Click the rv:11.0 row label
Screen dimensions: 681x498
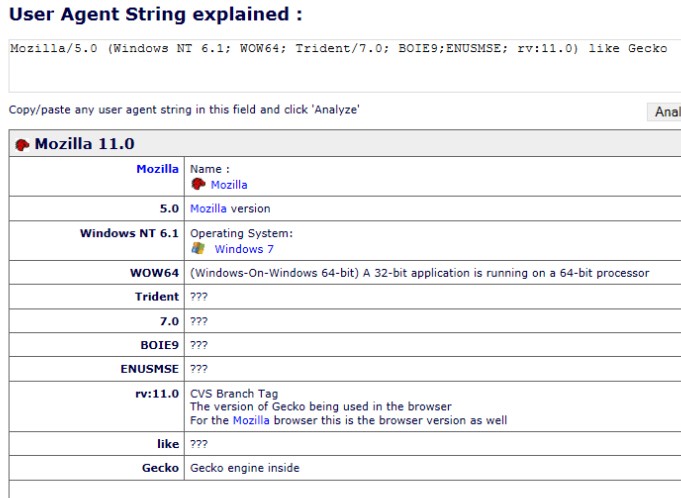(157, 394)
